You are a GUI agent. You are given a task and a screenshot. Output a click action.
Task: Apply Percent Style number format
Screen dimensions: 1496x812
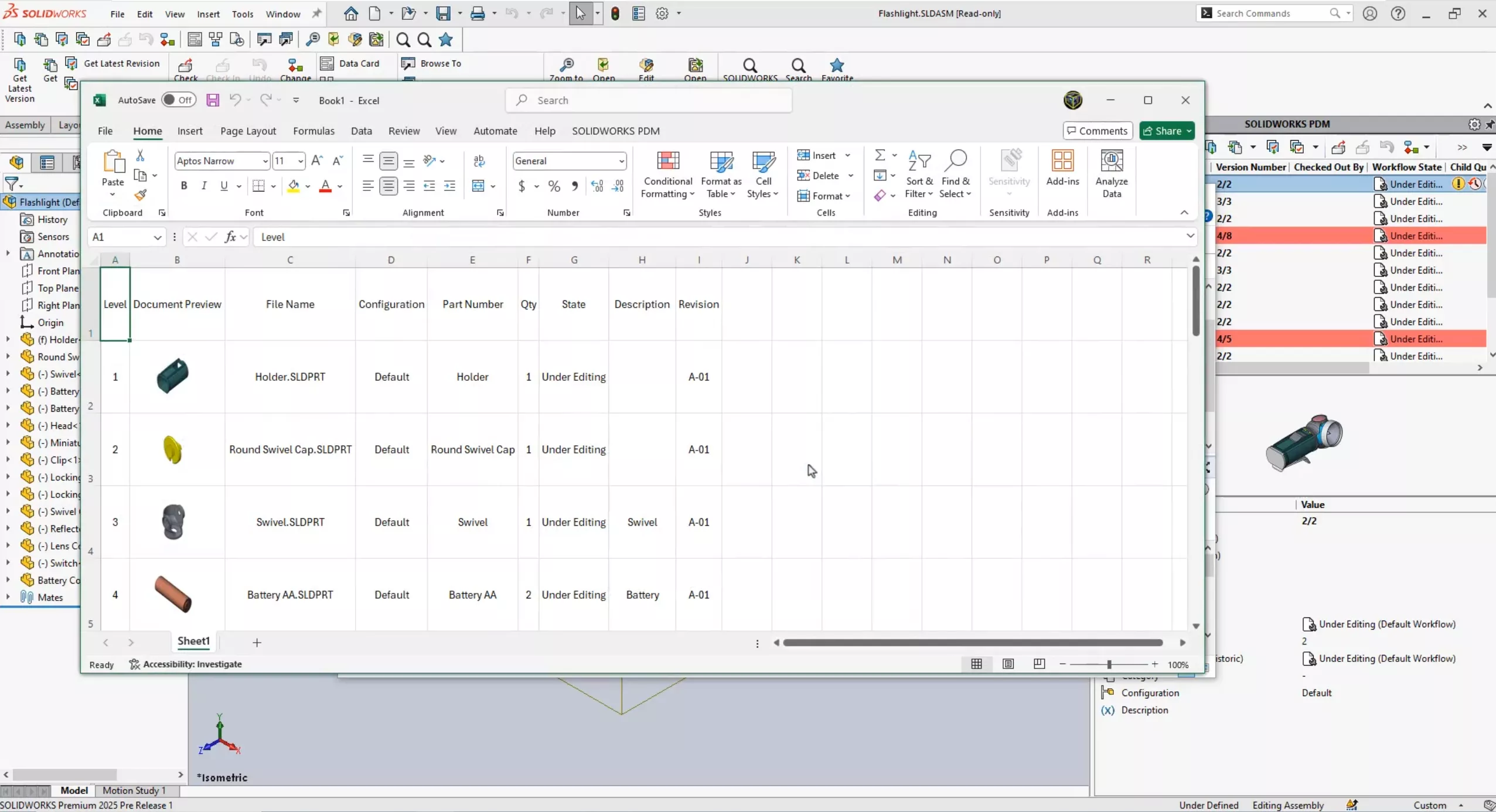click(554, 186)
